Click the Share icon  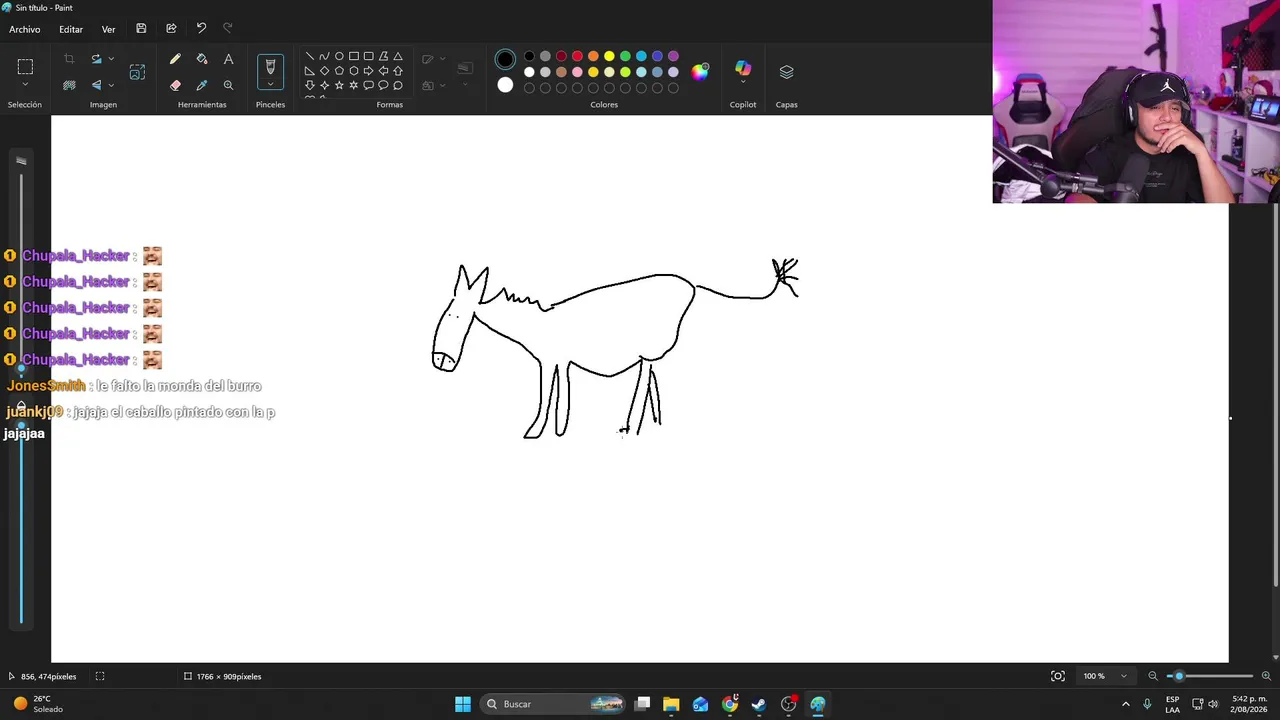(171, 29)
